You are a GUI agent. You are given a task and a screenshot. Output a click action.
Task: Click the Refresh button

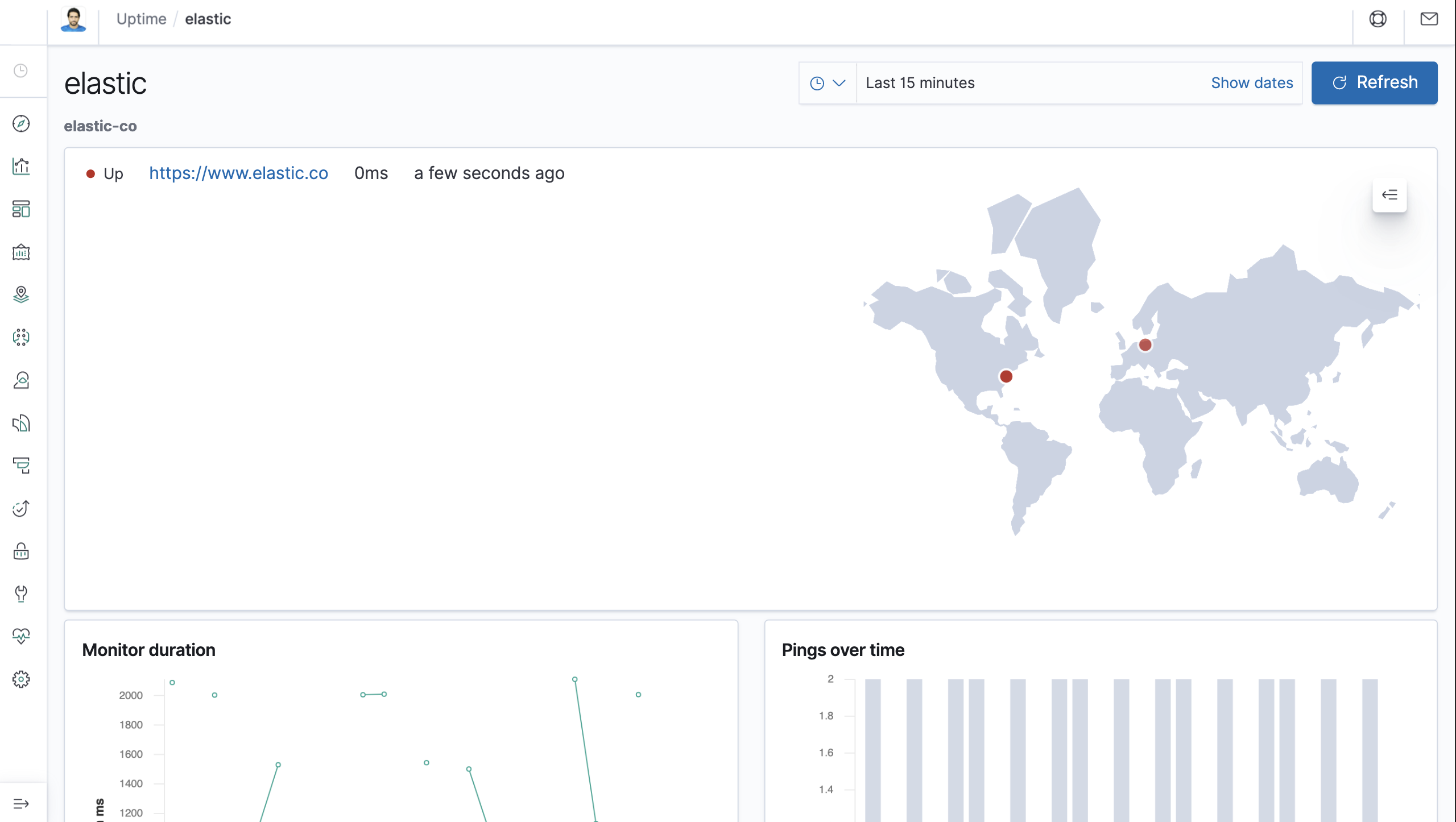(1374, 83)
